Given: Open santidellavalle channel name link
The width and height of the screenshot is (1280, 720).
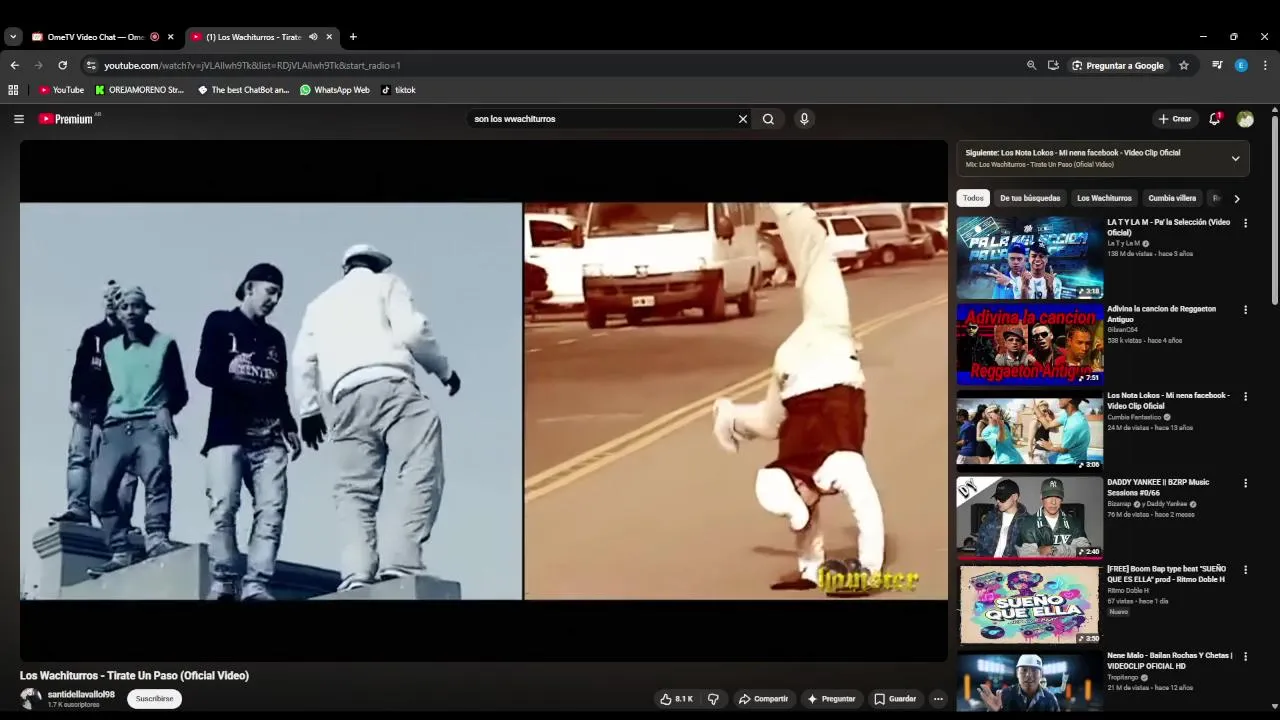Looking at the screenshot, I should pos(81,694).
